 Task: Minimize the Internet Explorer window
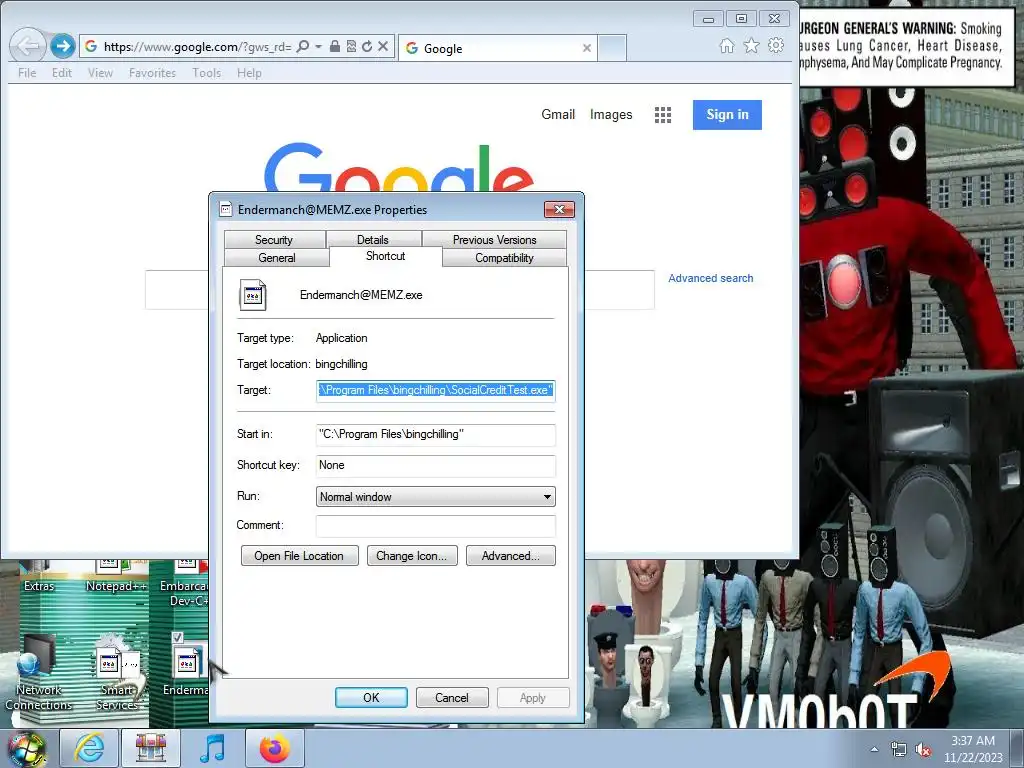pos(709,18)
